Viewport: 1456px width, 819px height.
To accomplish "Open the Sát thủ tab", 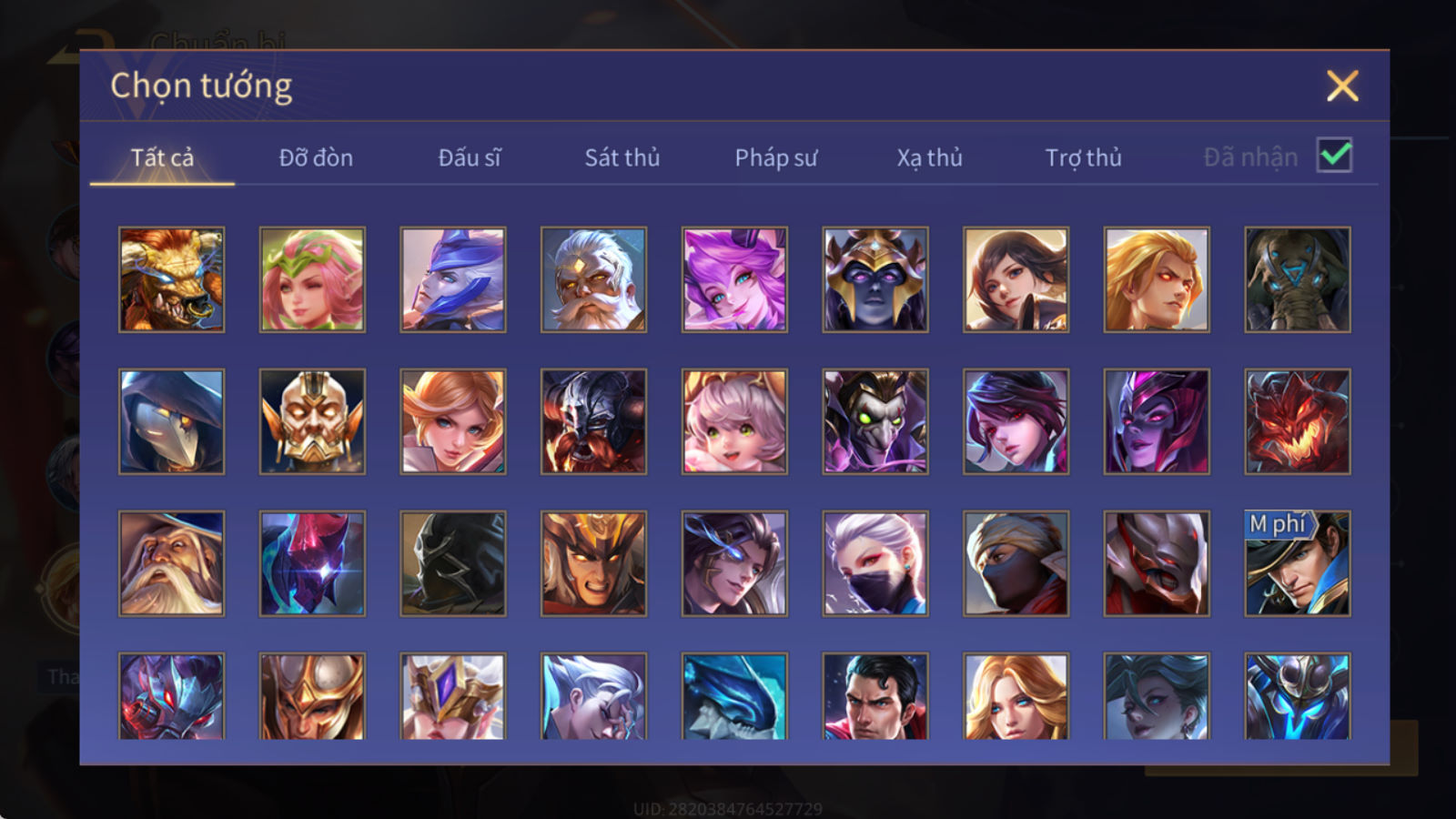I will (622, 157).
